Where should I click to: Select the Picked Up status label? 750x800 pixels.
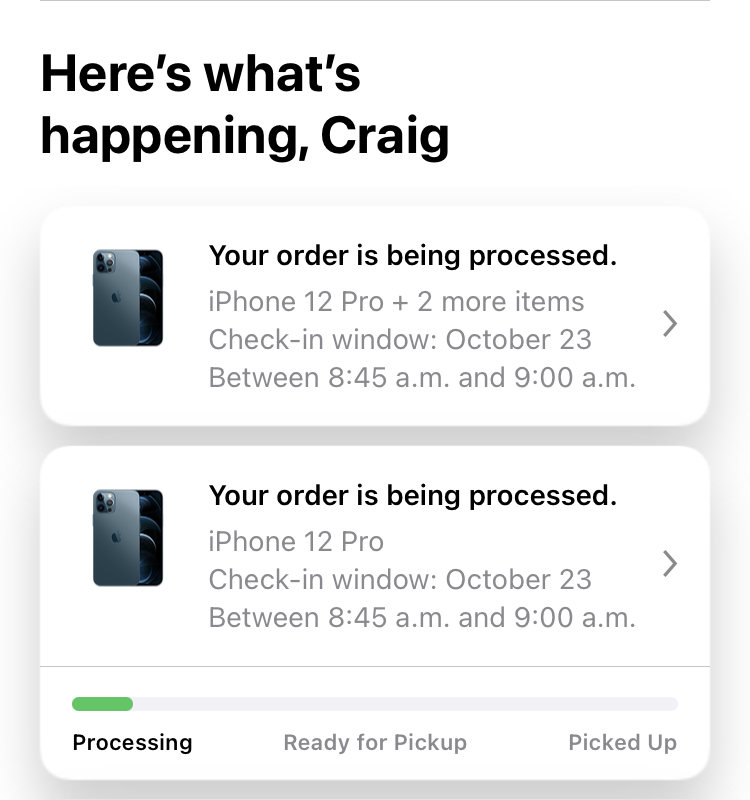pos(622,742)
